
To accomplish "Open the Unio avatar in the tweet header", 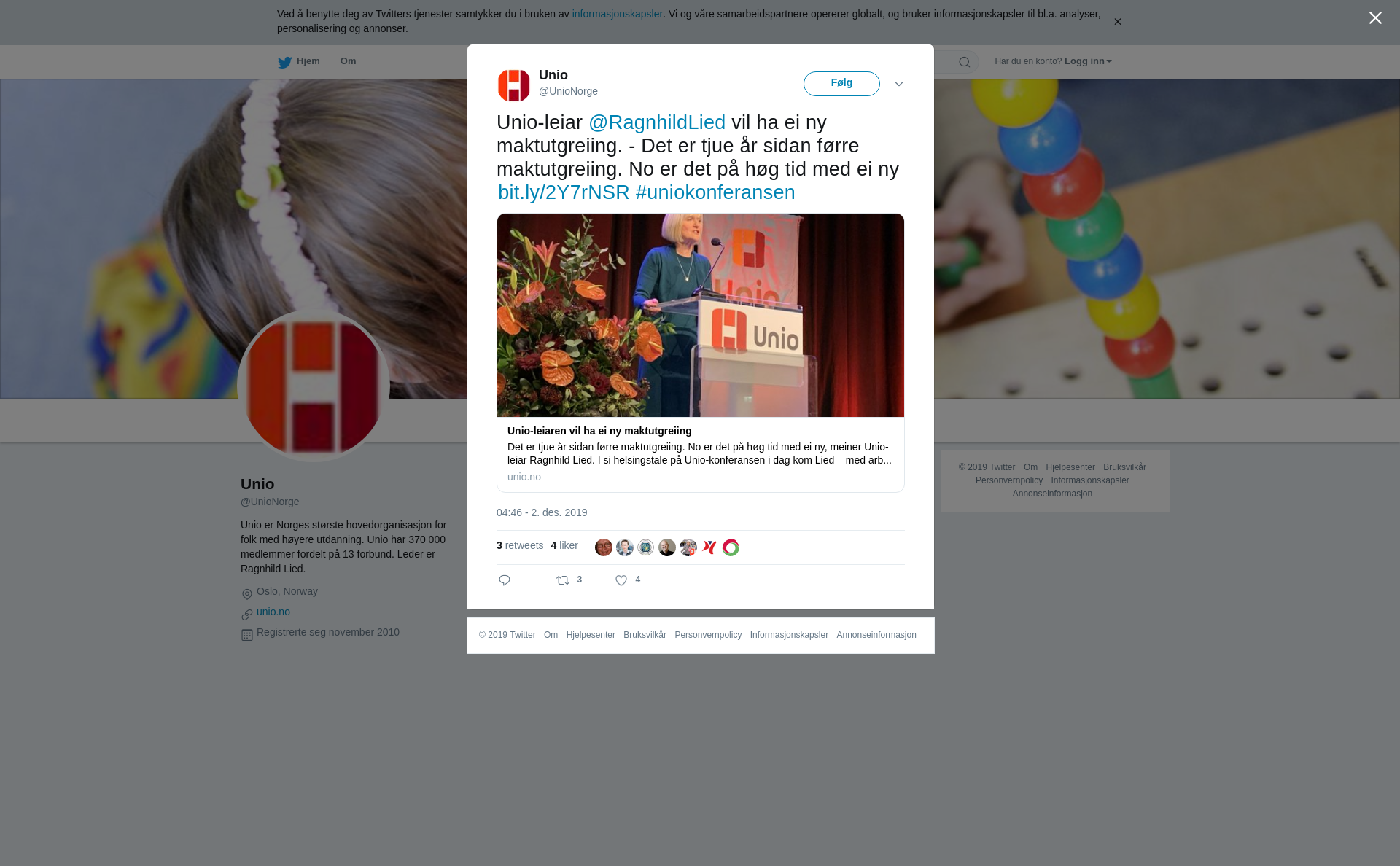I will pos(514,85).
